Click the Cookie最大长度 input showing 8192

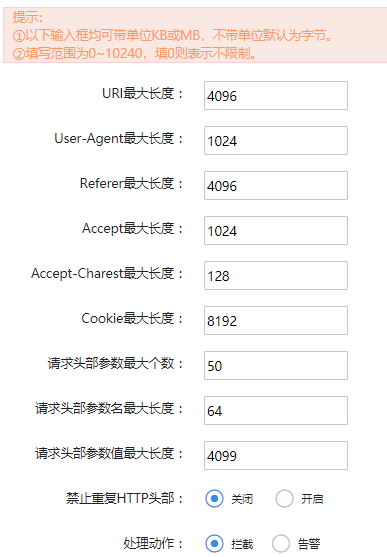276,320
